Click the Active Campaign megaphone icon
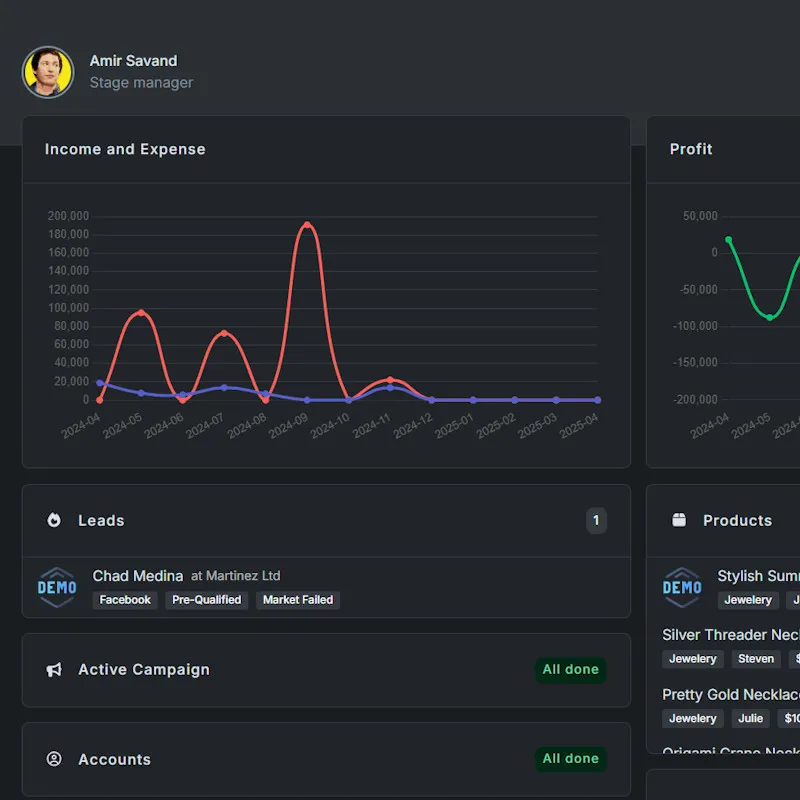800x800 pixels. pos(54,670)
